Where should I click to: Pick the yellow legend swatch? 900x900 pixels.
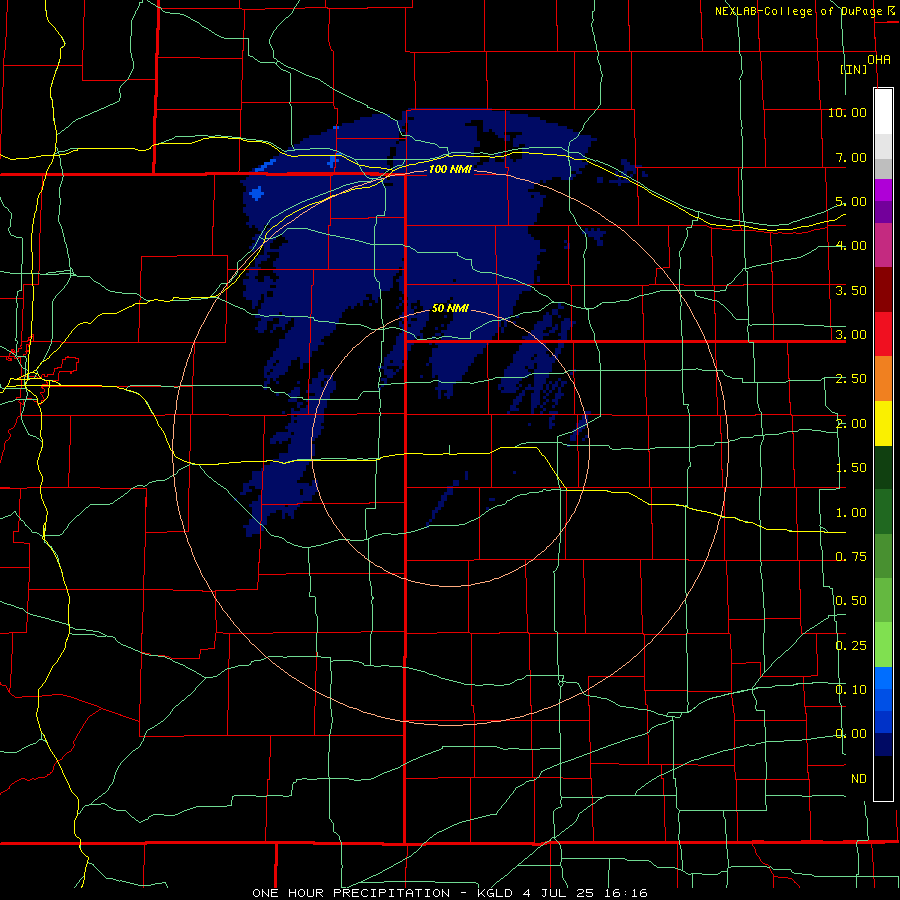(883, 424)
